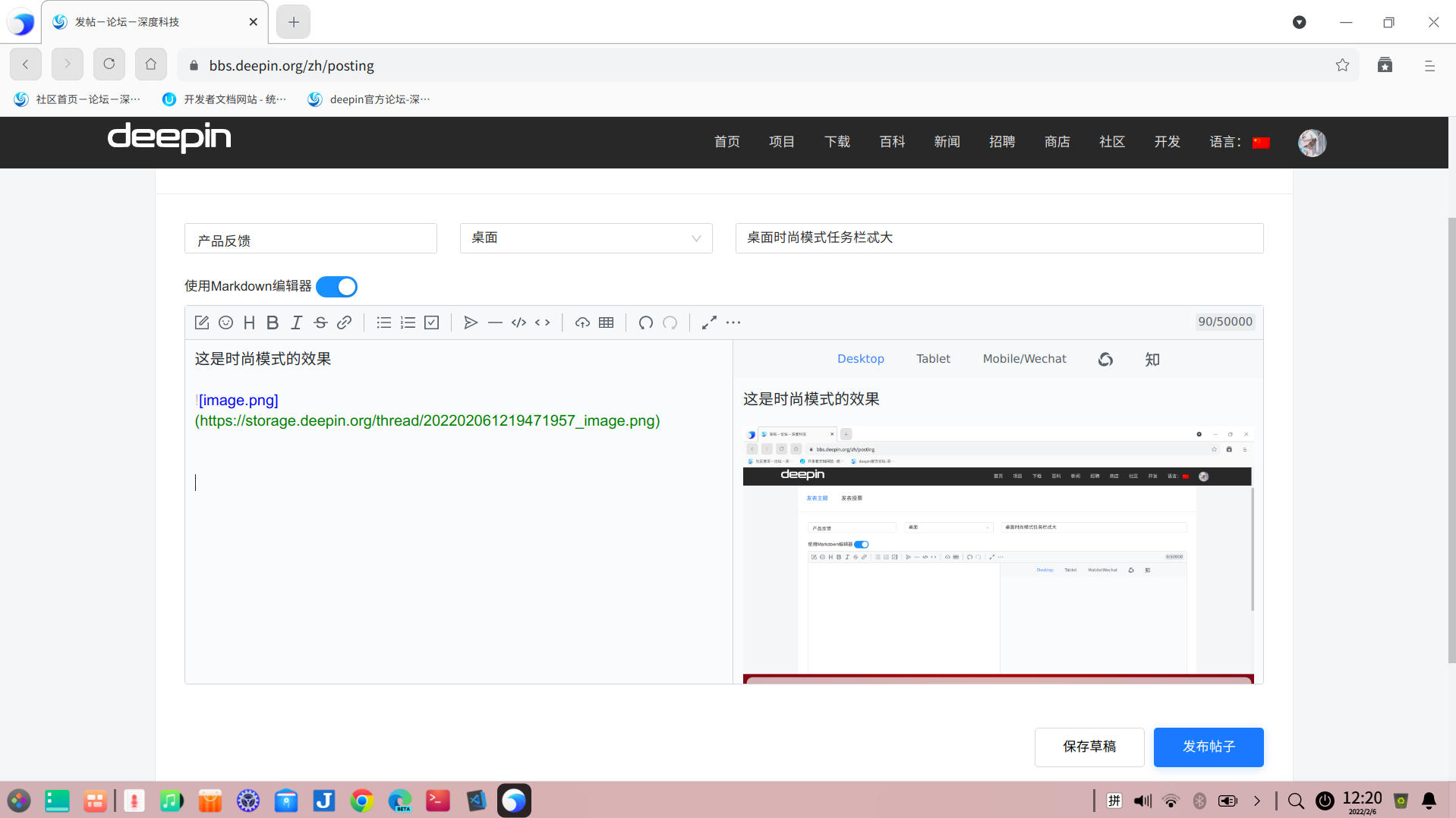Go to 首页 in the navigation bar
Image resolution: width=1456 pixels, height=818 pixels.
(726, 142)
